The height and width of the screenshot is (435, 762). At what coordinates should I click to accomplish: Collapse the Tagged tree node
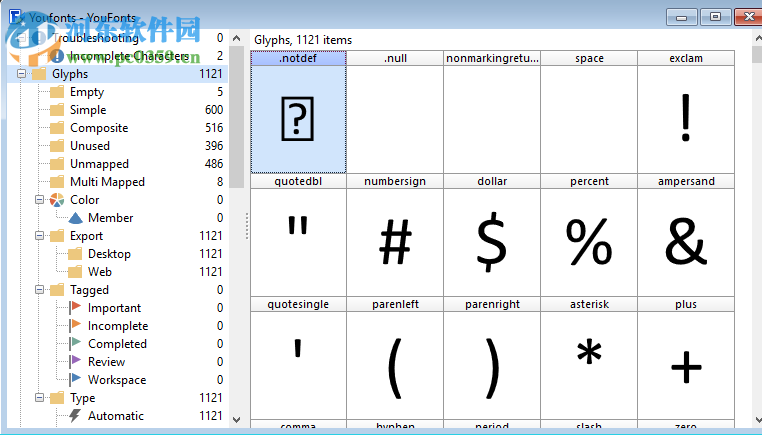pos(39,290)
